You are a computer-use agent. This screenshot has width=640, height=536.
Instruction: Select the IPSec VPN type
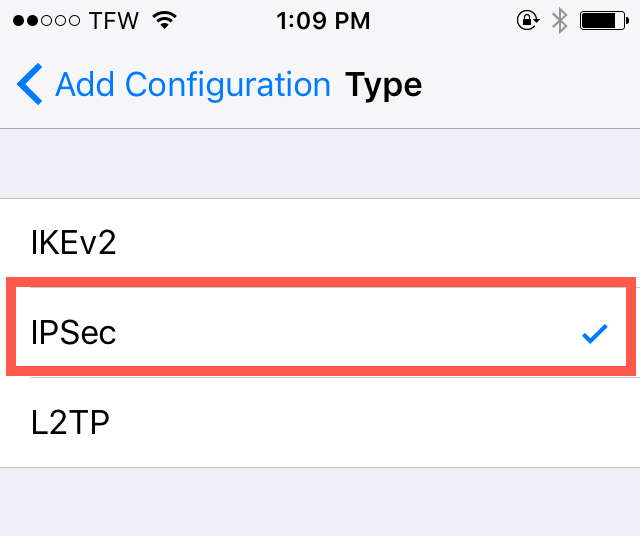tap(320, 332)
